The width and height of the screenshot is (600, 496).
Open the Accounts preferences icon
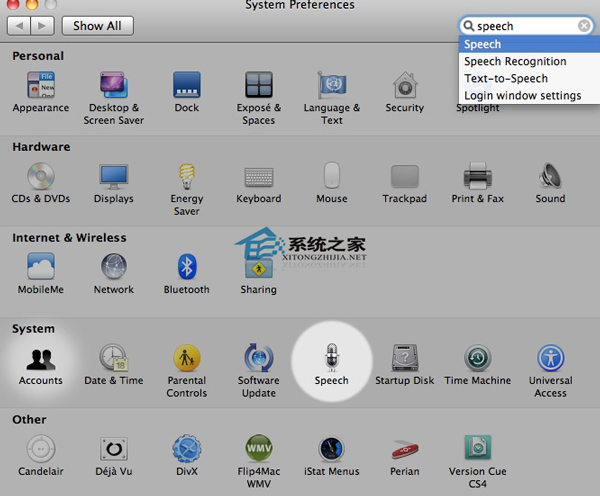(x=41, y=359)
